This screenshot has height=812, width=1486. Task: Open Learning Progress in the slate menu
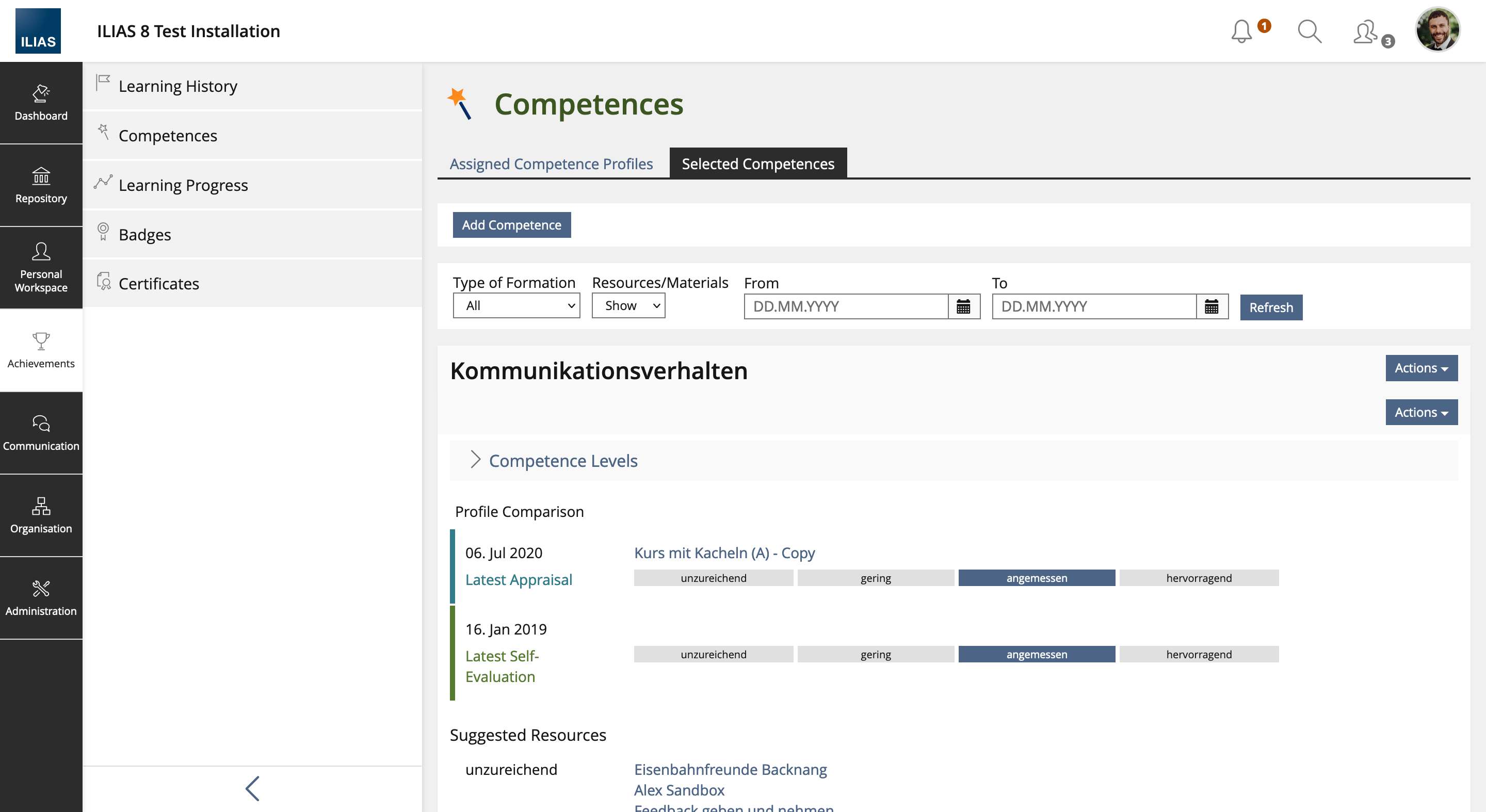click(183, 185)
